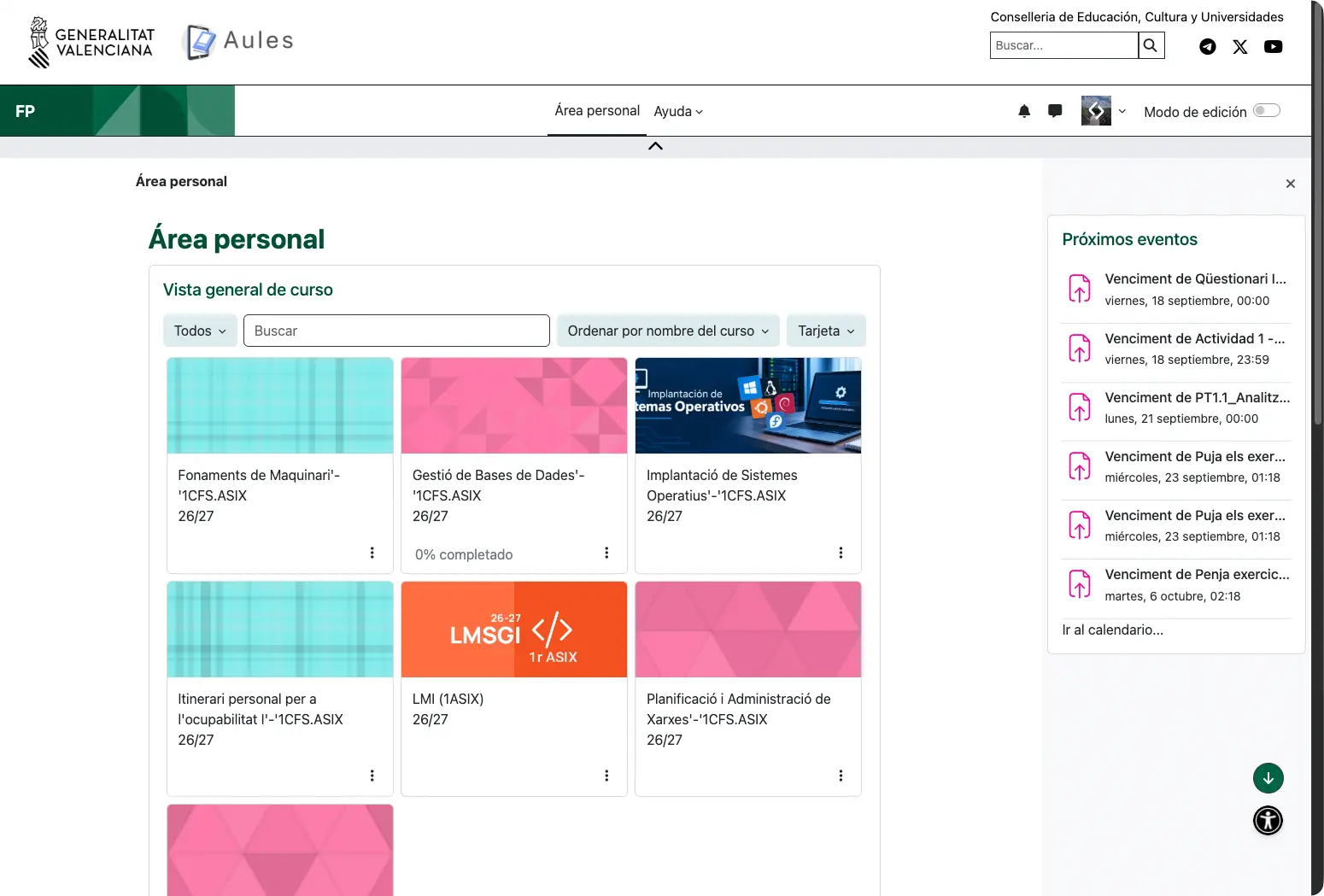1324x896 pixels.
Task: Open the YouTube social icon
Action: click(x=1274, y=47)
